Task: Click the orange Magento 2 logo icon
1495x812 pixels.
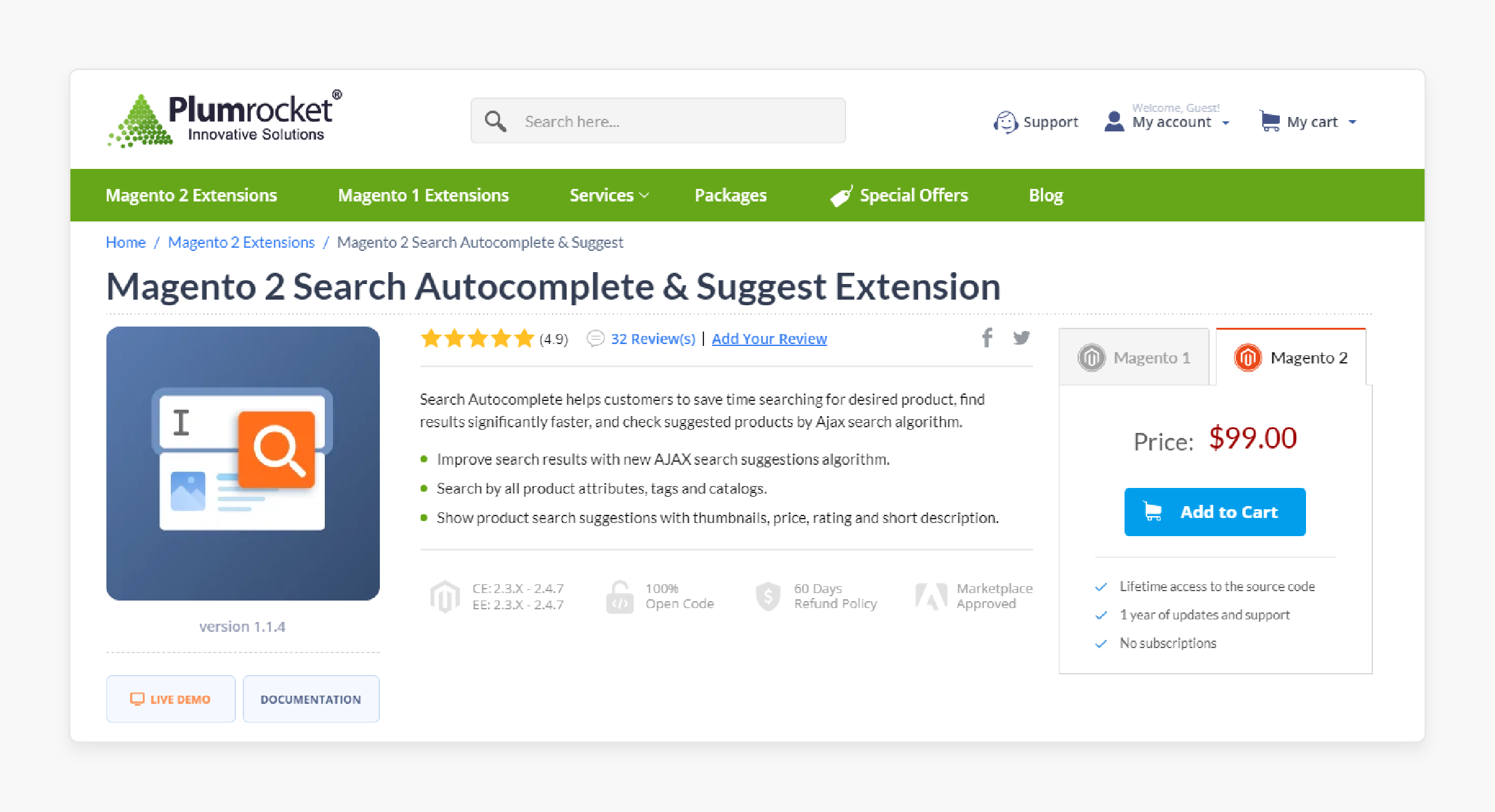Action: point(1248,358)
